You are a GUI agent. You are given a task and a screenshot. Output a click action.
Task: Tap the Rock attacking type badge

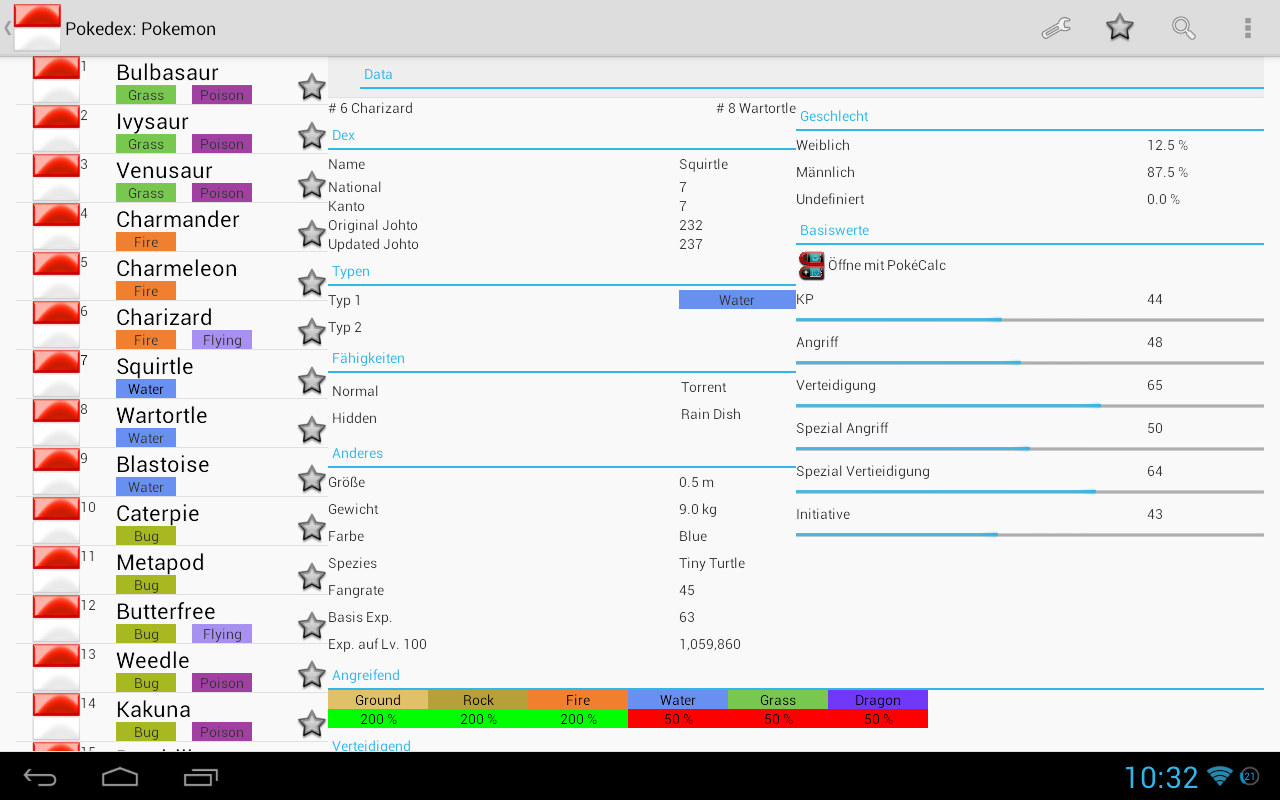coord(478,700)
